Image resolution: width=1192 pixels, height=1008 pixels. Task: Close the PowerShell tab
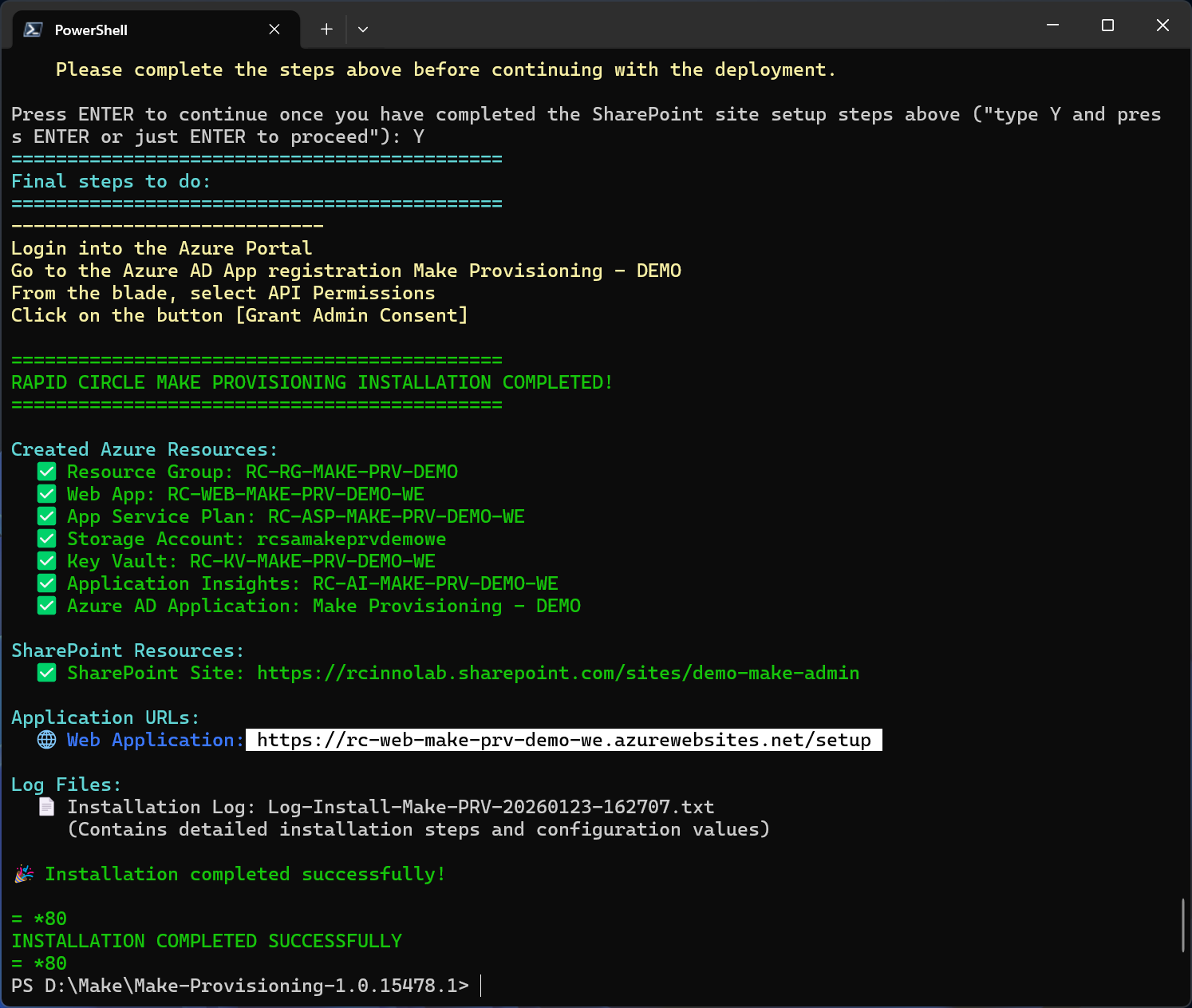pos(274,30)
